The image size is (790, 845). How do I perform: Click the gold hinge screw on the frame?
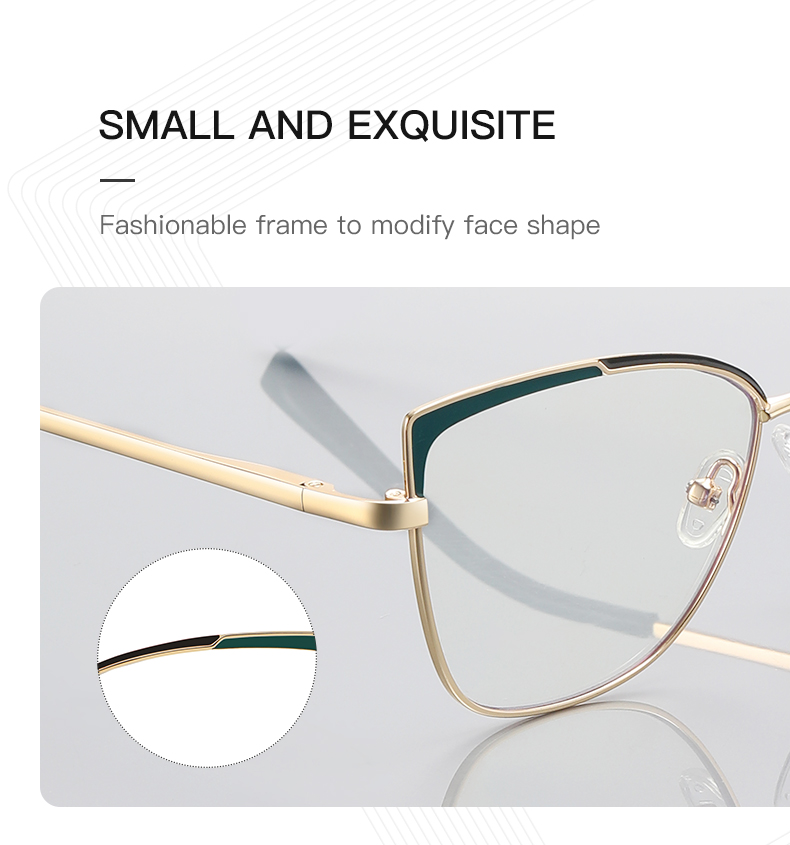tap(395, 493)
